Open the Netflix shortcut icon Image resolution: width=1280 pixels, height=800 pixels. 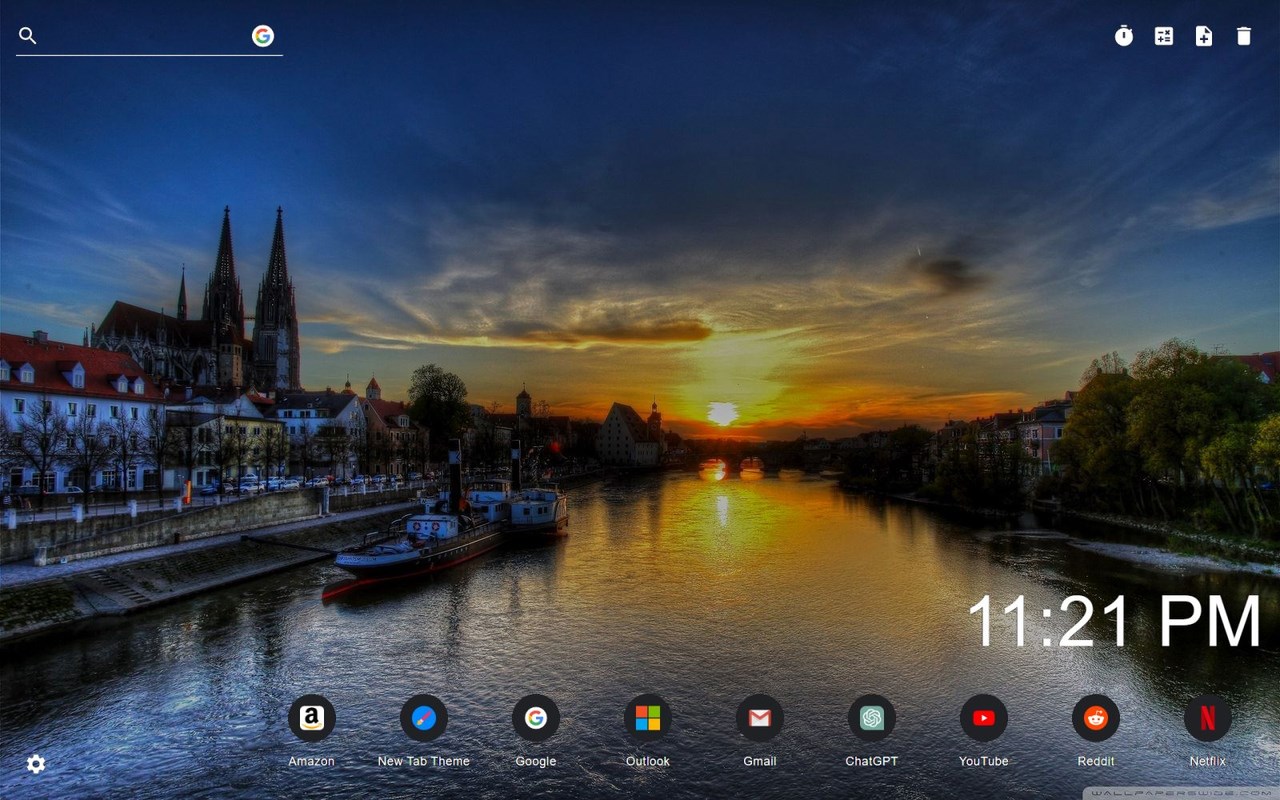[x=1208, y=718]
